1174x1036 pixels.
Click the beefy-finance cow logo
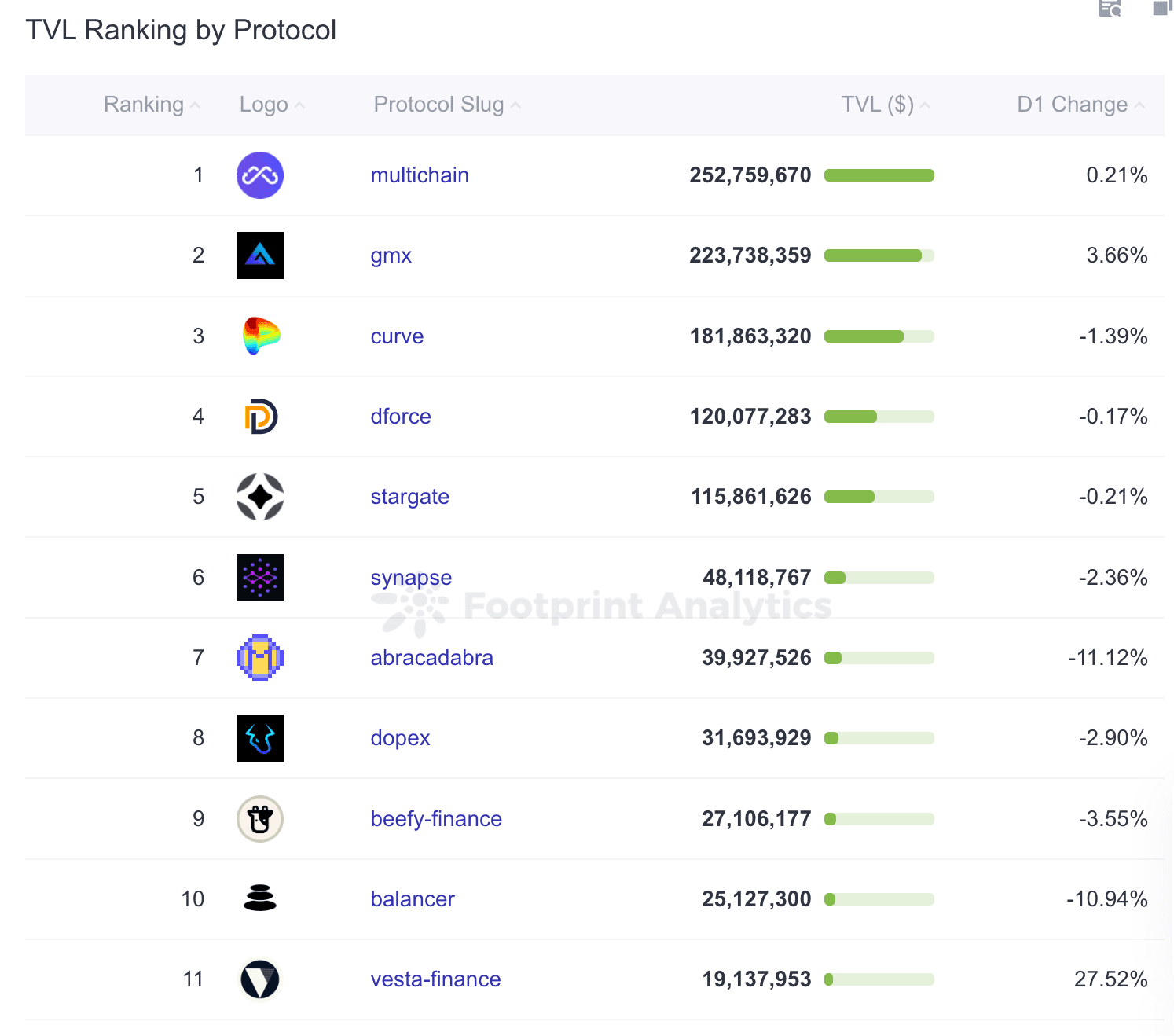pyautogui.click(x=259, y=818)
